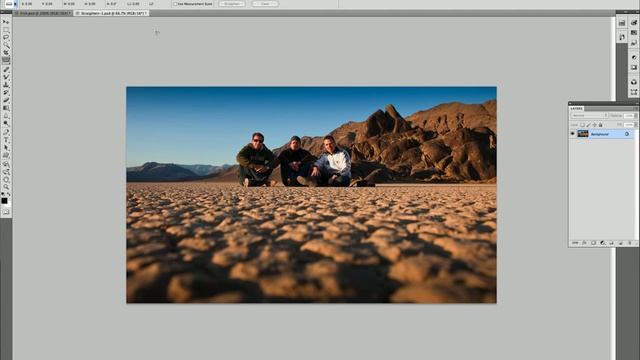This screenshot has width=640, height=360.
Task: Click the layer Fill value field
Action: click(x=629, y=124)
